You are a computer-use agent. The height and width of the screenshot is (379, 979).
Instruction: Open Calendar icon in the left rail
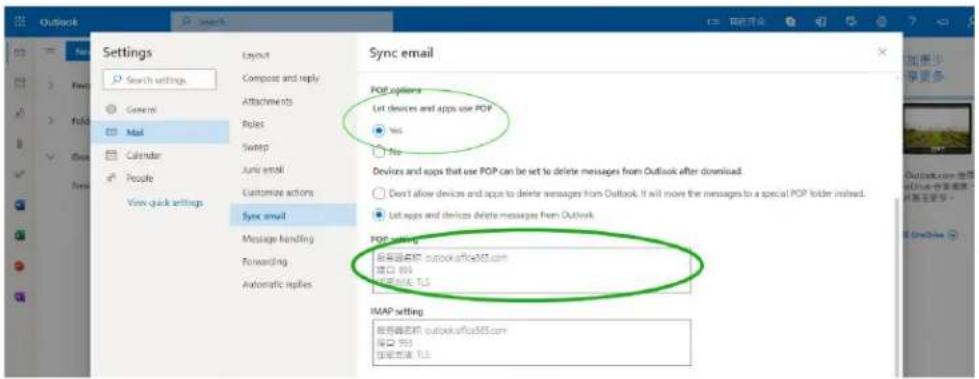coord(19,82)
